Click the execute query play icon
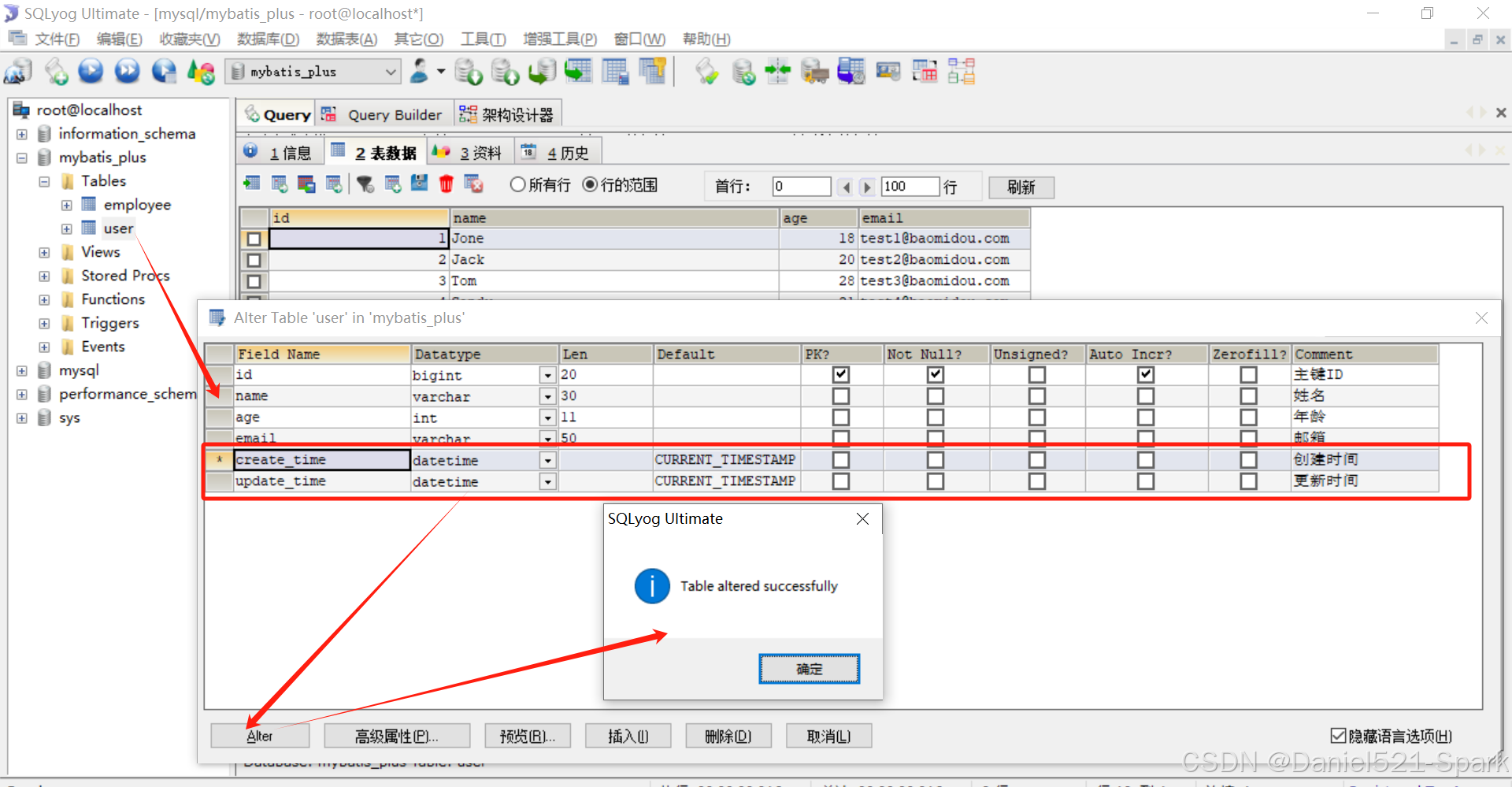The image size is (1512, 787). coord(91,72)
